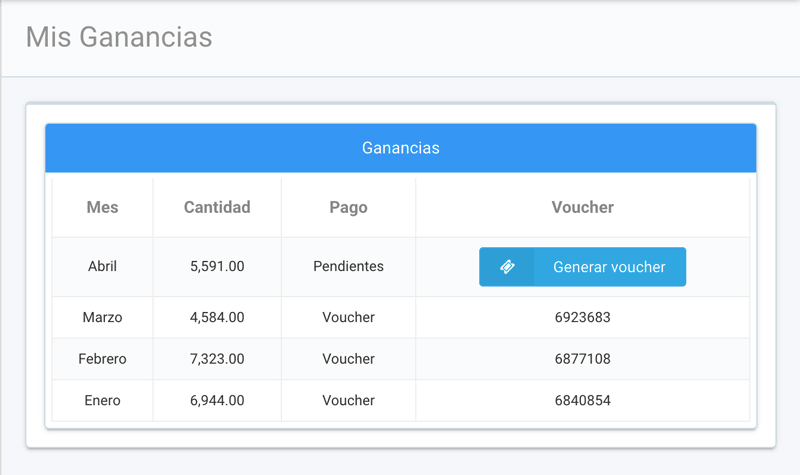Viewport: 800px width, 475px height.
Task: Click the Pendientes payment status
Action: point(348,266)
